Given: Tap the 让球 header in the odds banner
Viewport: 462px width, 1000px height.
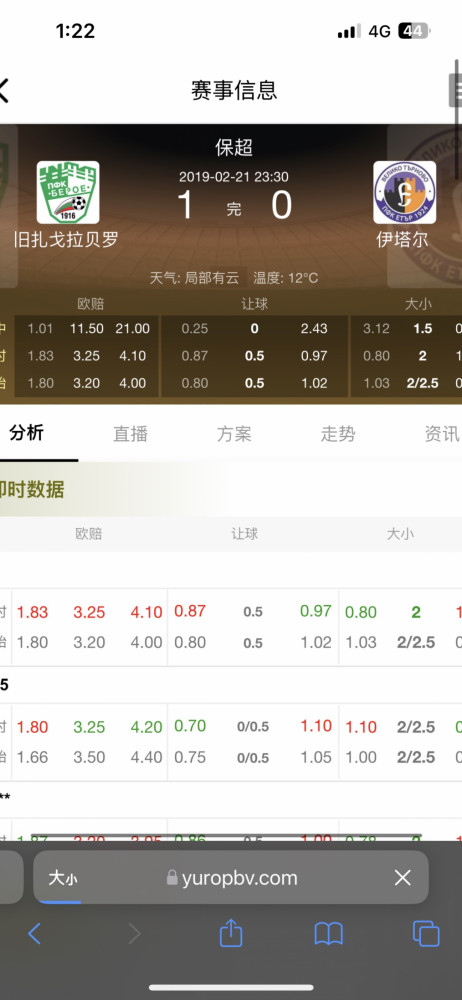Looking at the screenshot, I should point(254,304).
